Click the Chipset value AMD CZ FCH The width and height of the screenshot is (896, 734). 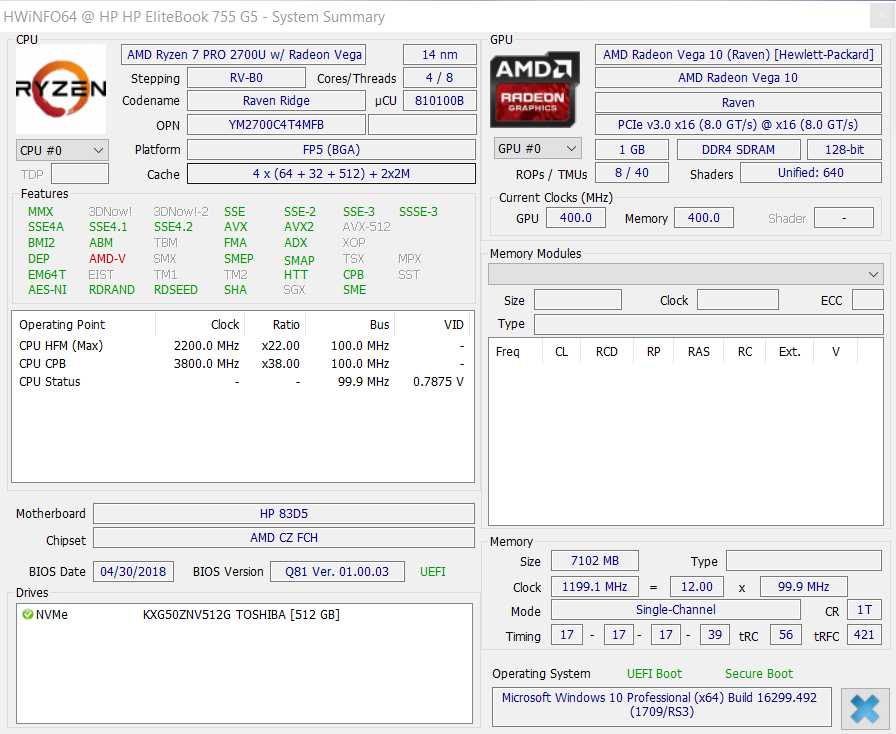[284, 537]
